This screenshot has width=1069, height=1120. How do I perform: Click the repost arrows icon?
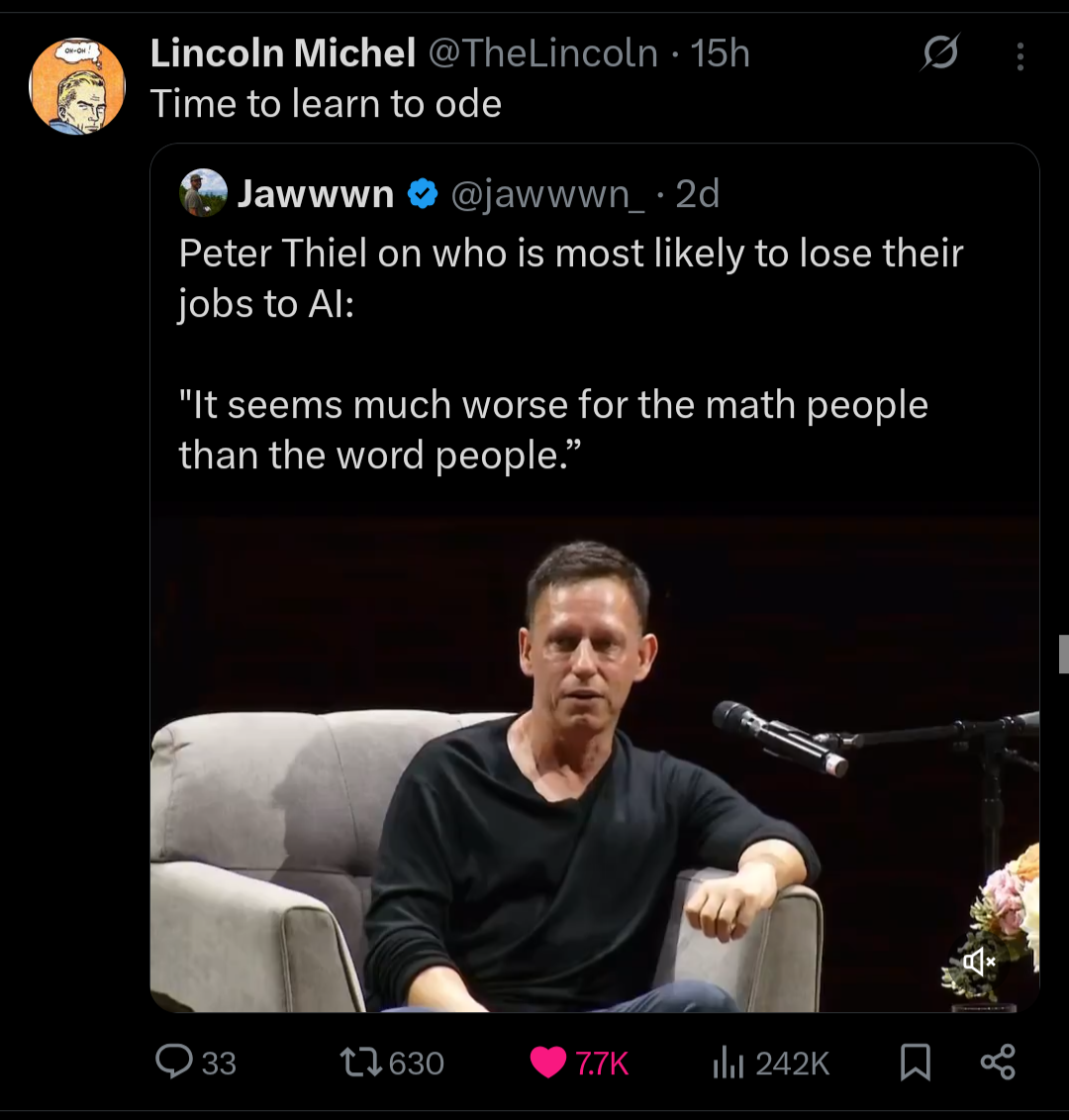click(x=359, y=1063)
